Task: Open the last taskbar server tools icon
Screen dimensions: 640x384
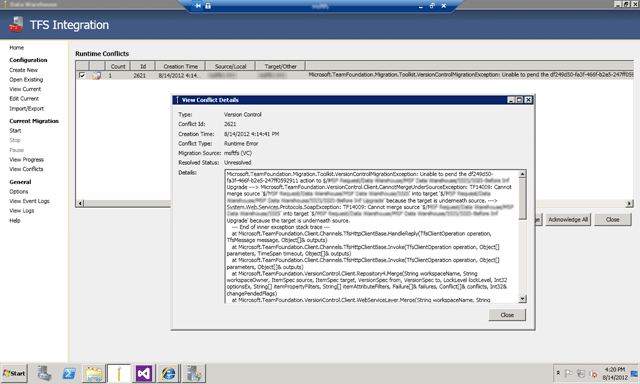Action: (x=193, y=373)
